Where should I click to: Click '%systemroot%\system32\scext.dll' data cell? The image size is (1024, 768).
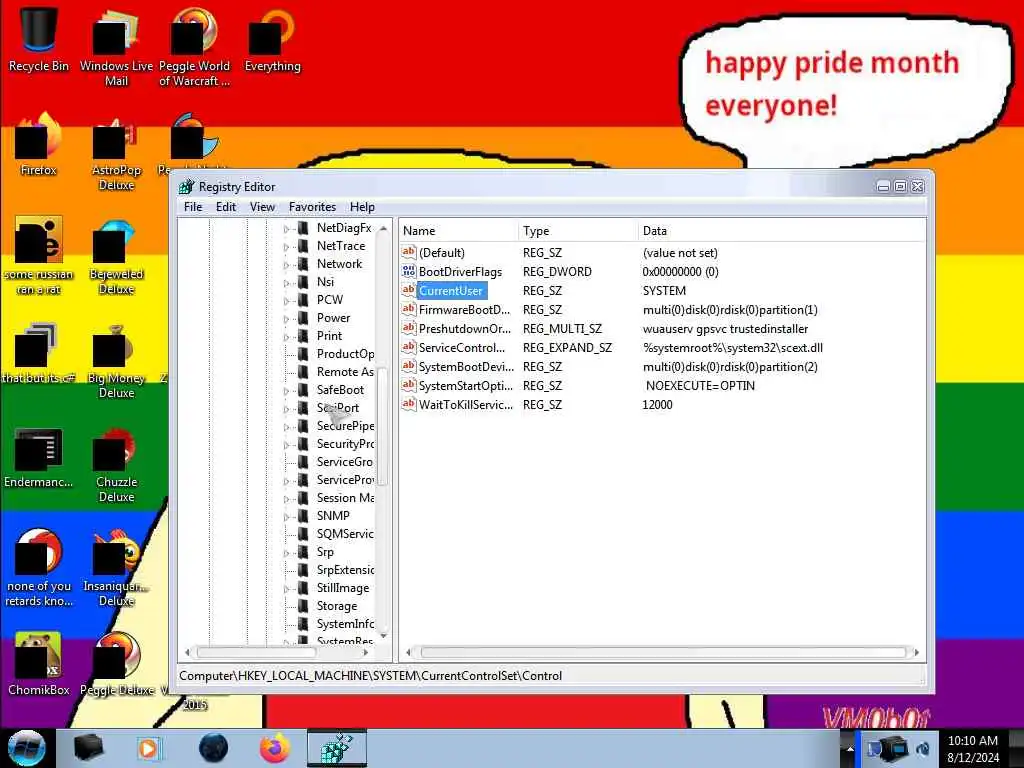pyautogui.click(x=733, y=347)
